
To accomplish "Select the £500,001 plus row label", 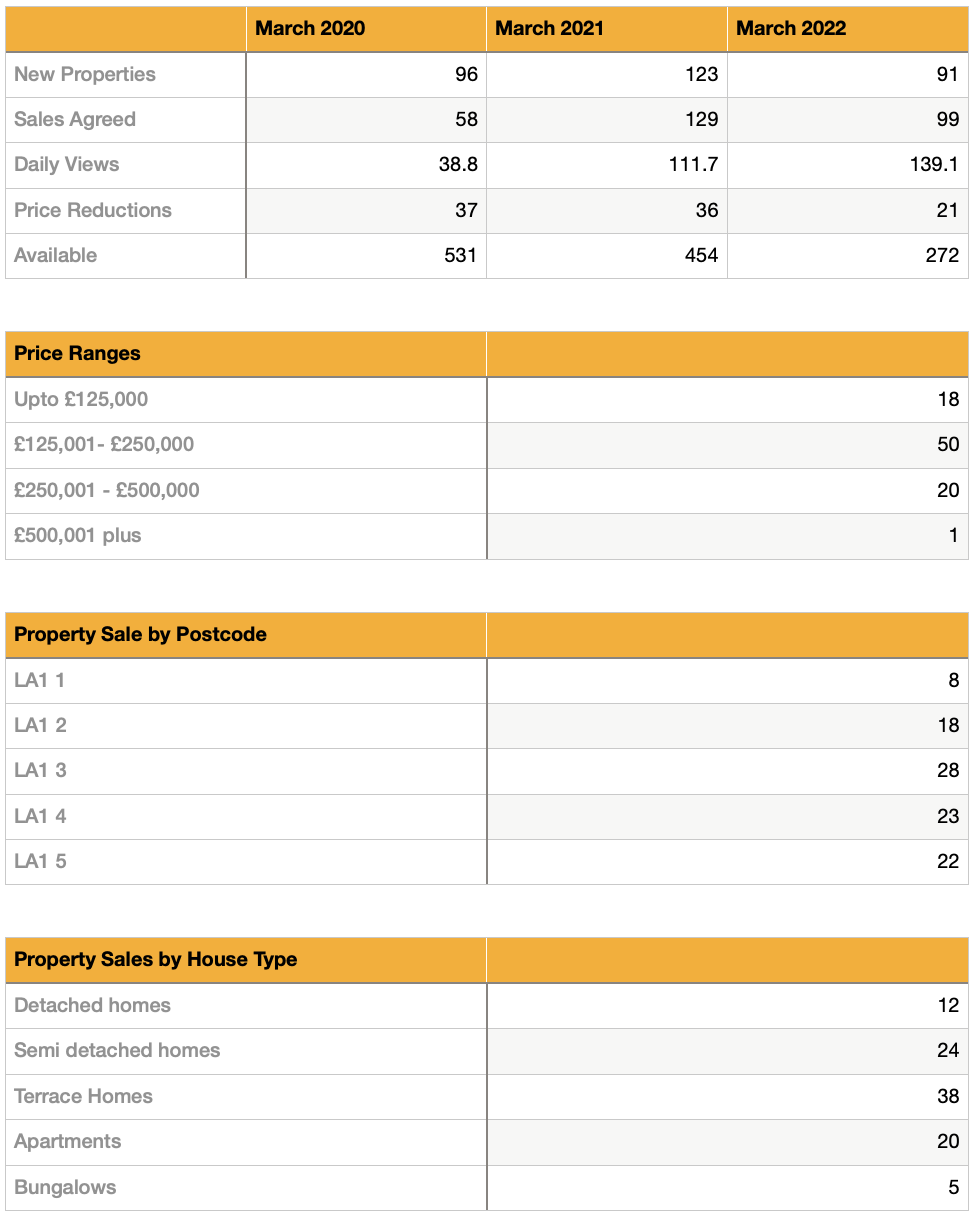I will tap(78, 535).
